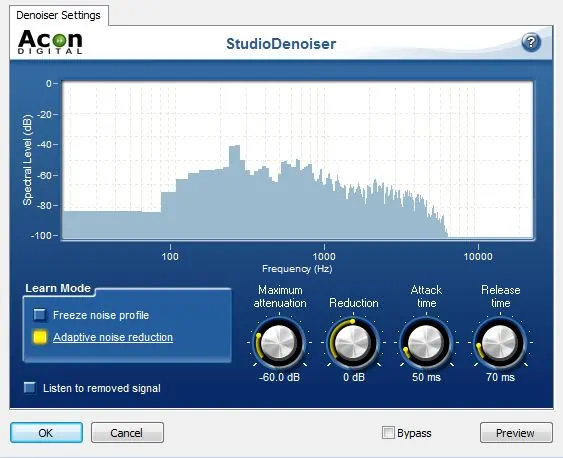Viewport: 563px width, 458px height.
Task: Select the Denoiser Settings tab
Action: tap(59, 15)
